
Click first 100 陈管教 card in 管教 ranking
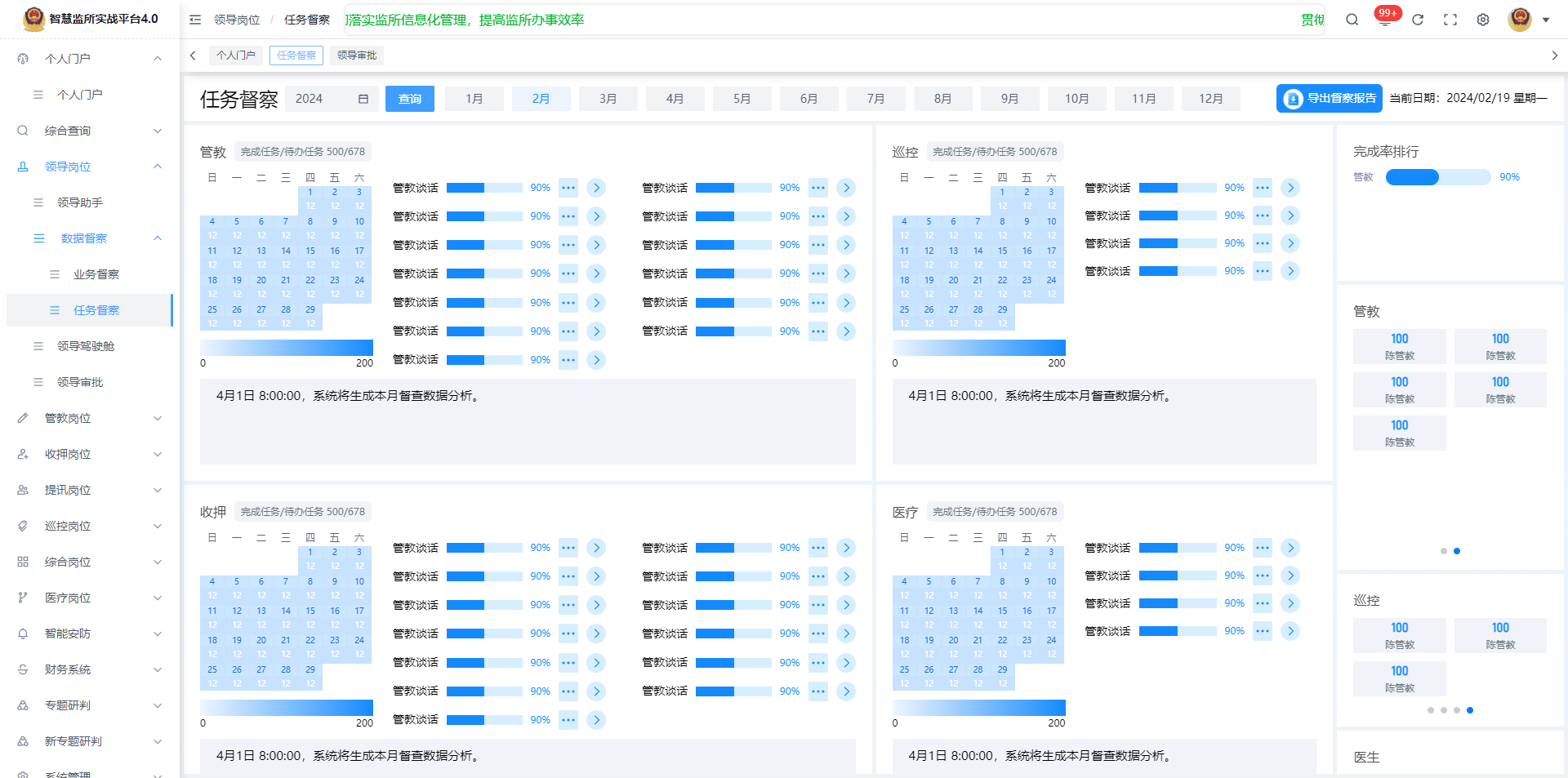click(1400, 346)
